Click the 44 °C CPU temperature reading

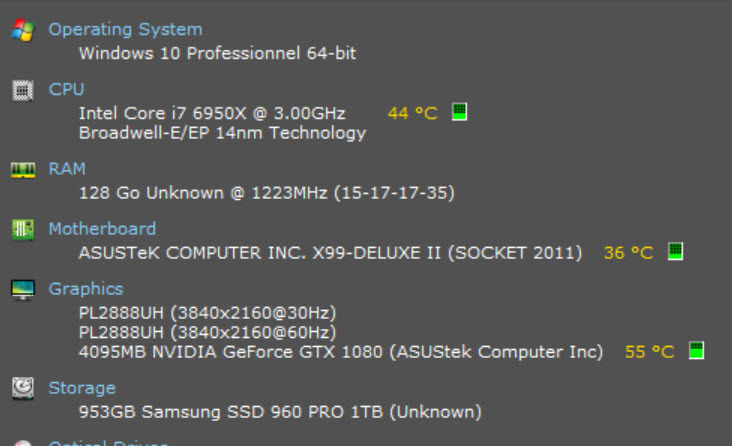412,113
